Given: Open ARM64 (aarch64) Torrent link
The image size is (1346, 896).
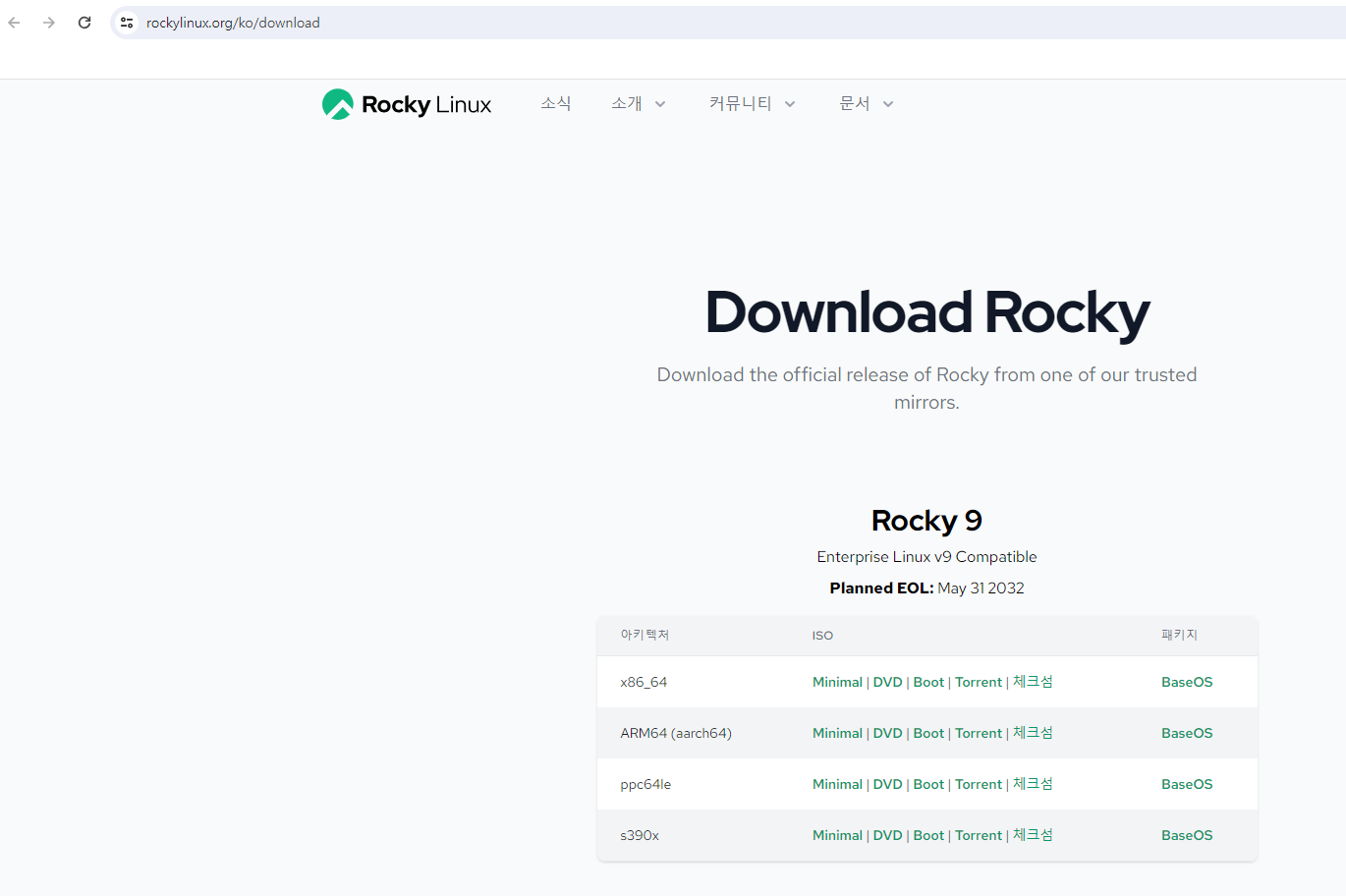Looking at the screenshot, I should pos(979,733).
